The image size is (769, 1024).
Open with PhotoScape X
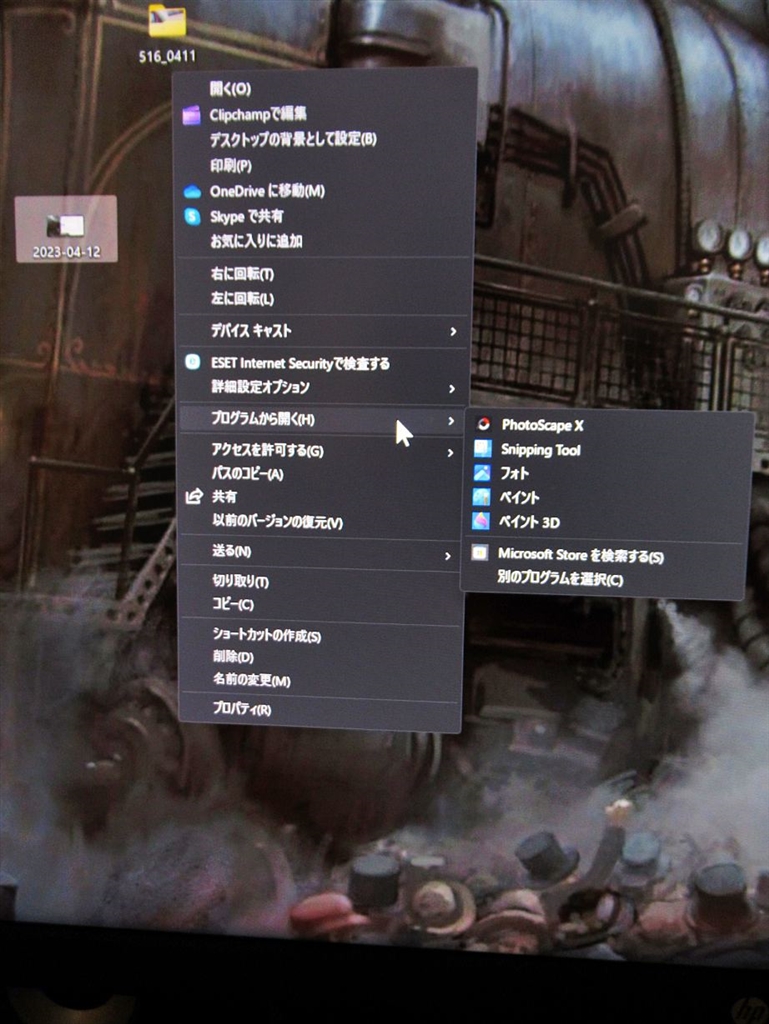tap(542, 425)
